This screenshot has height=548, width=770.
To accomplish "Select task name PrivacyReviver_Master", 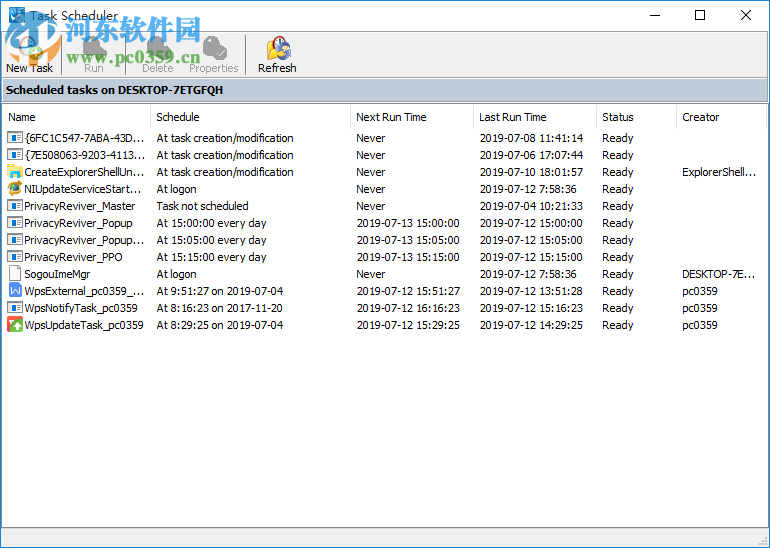I will coord(80,206).
